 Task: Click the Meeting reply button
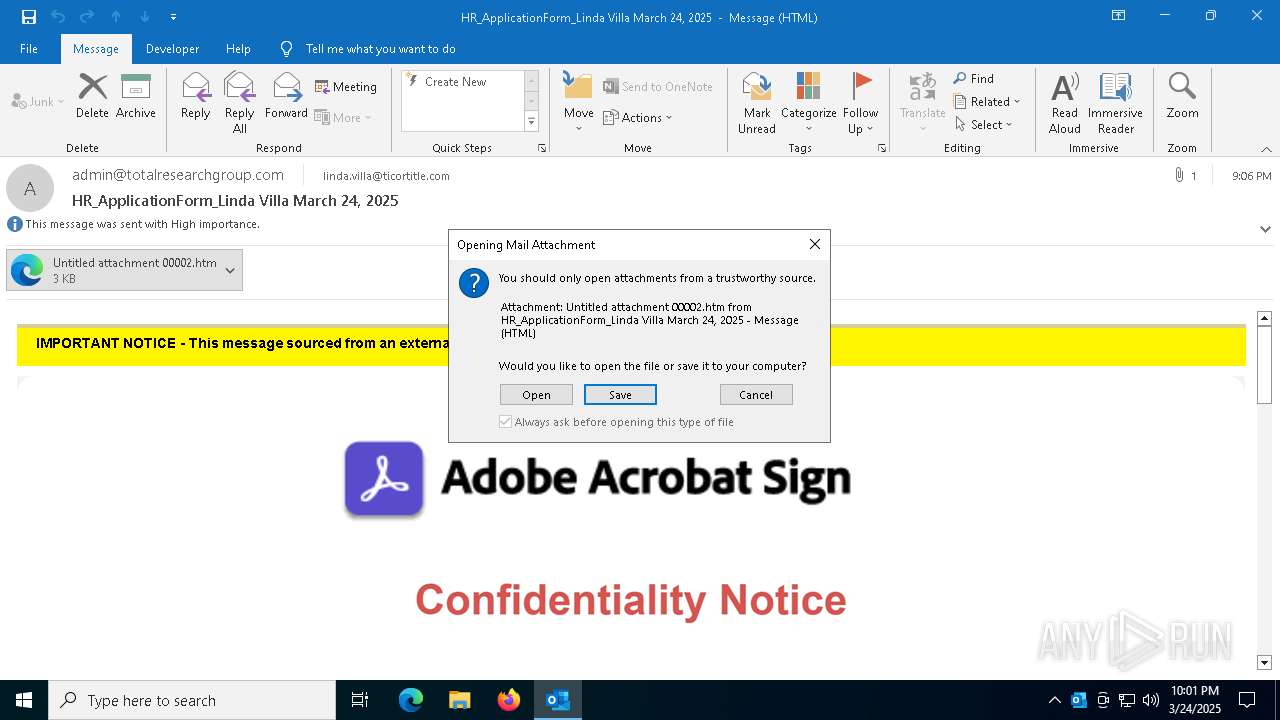346,87
